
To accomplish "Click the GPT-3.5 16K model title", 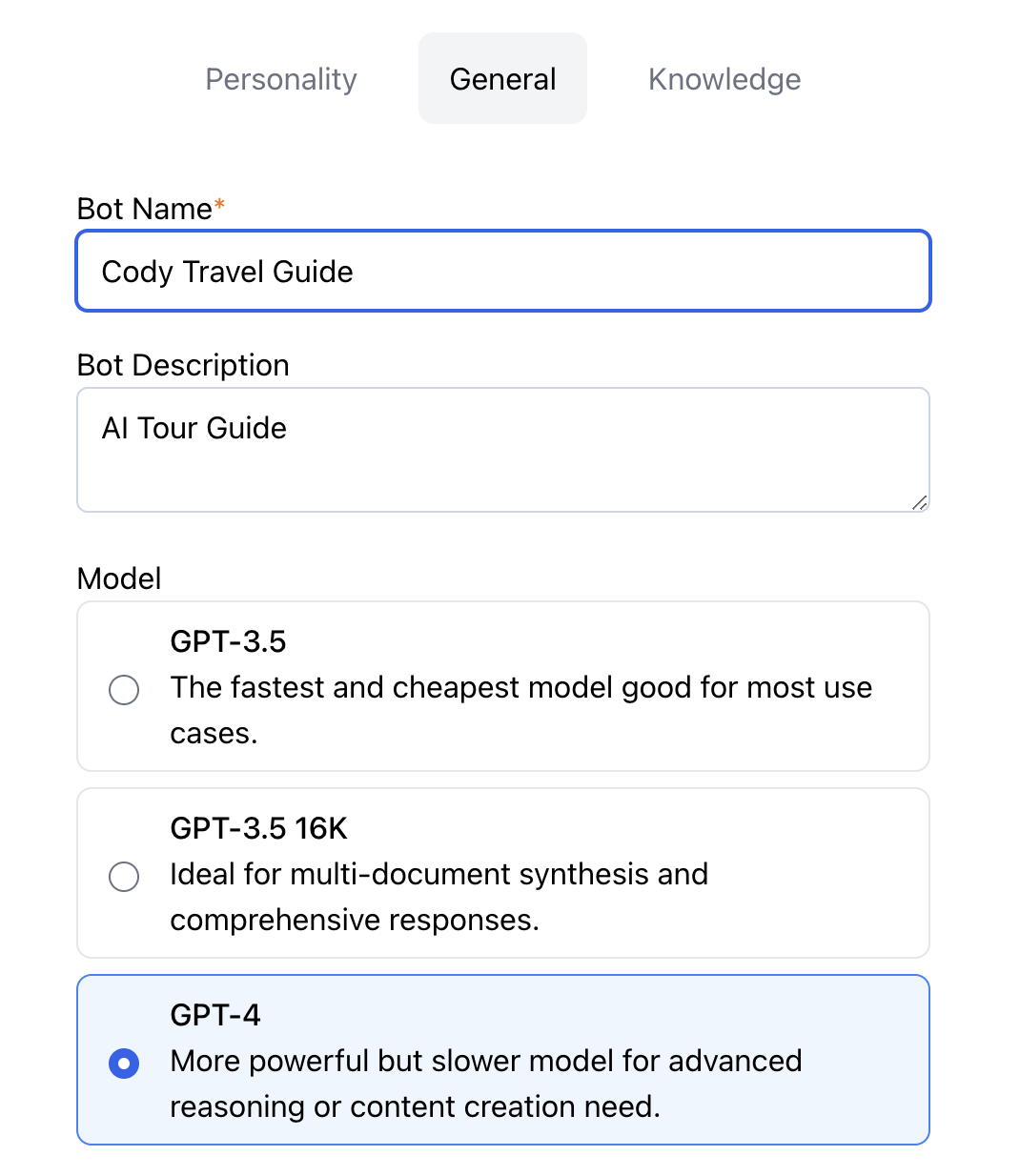I will pyautogui.click(x=258, y=828).
